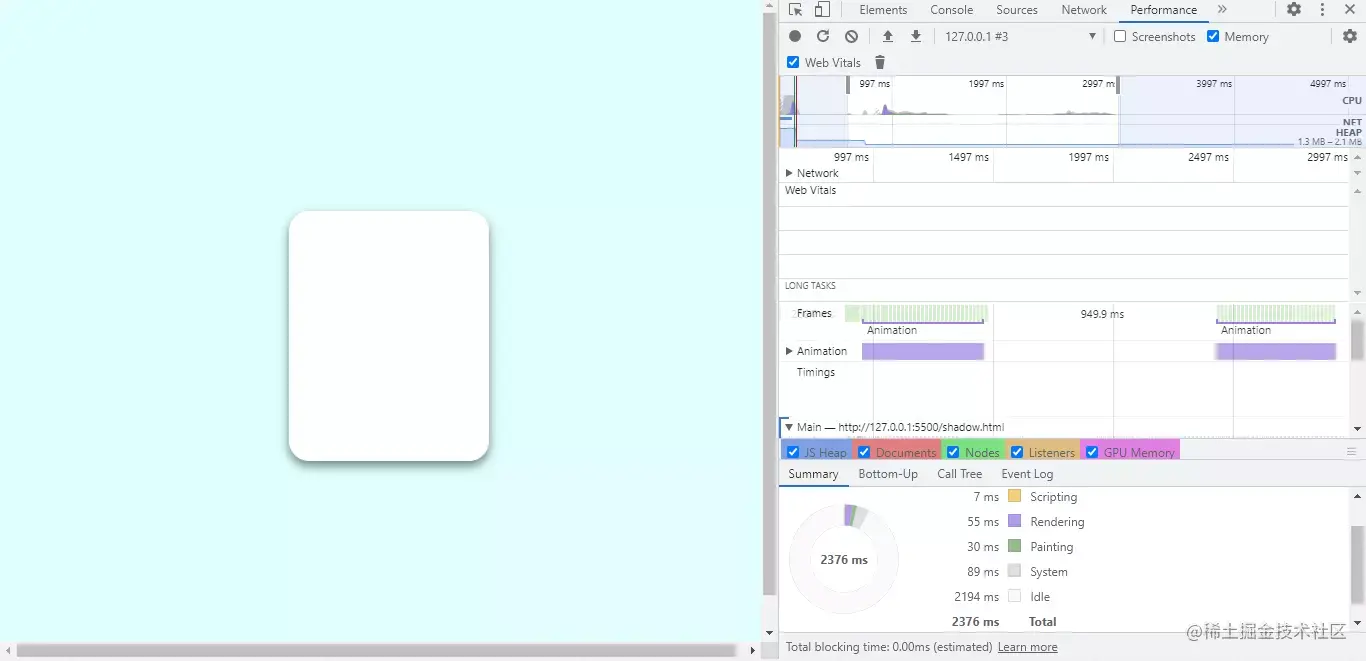
Task: Click the page scroll-right arrow
Action: coord(753,651)
